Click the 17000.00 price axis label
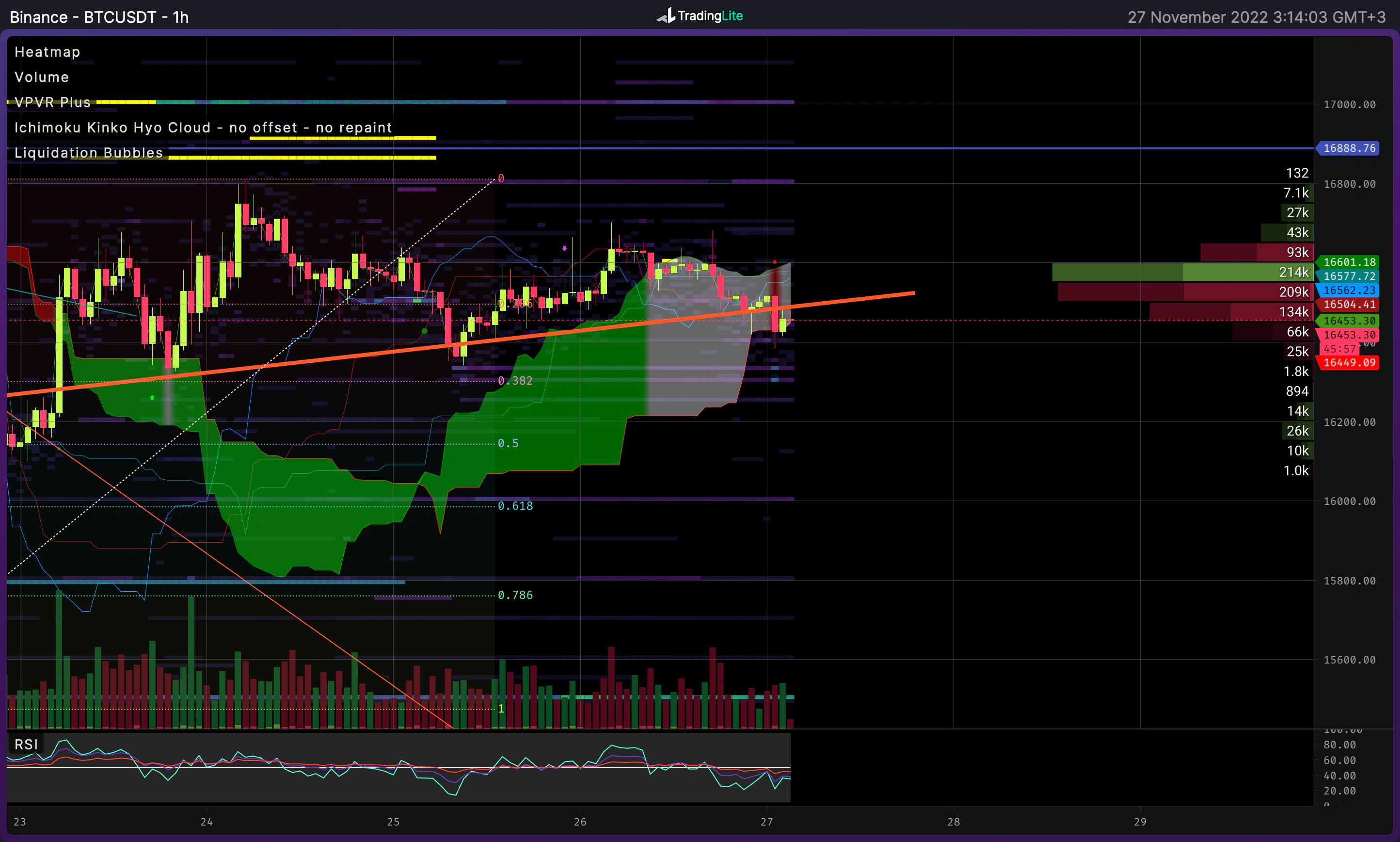This screenshot has height=842, width=1400. pyautogui.click(x=1350, y=104)
